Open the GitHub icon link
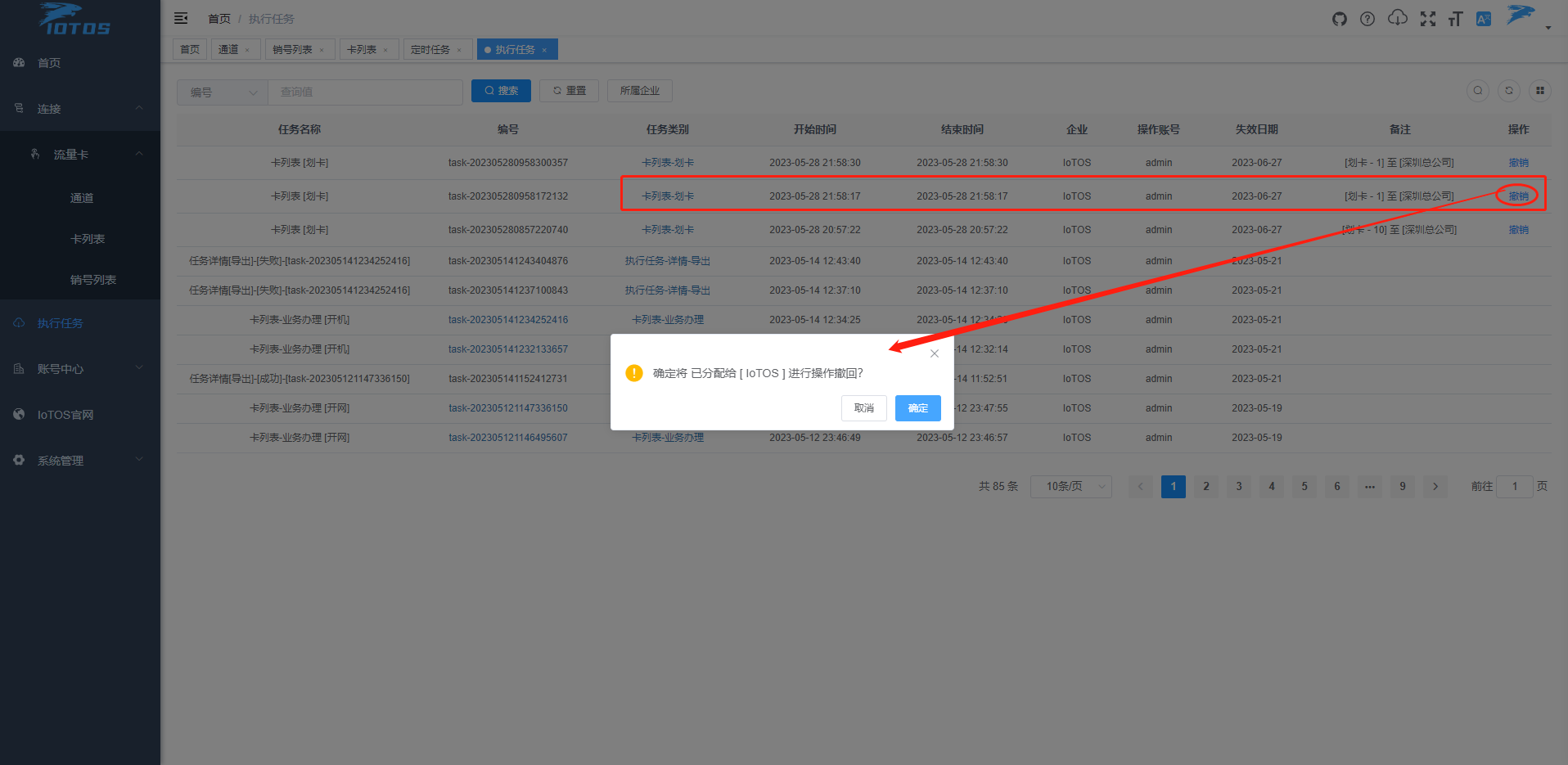Image resolution: width=1568 pixels, height=765 pixels. tap(1339, 19)
